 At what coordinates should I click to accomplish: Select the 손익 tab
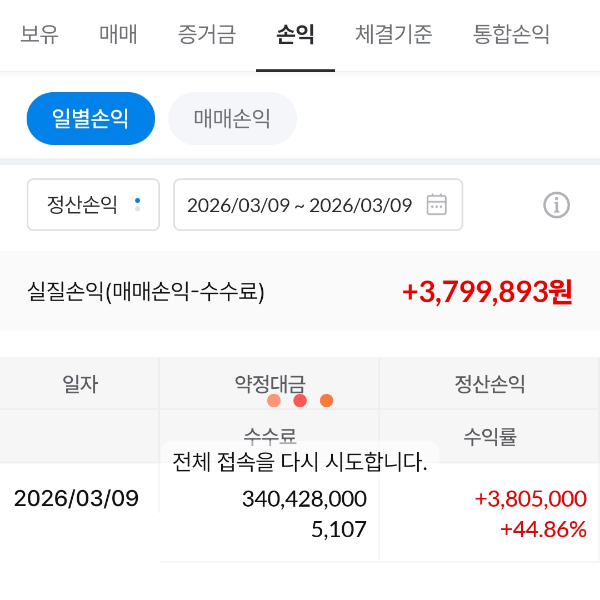[295, 35]
